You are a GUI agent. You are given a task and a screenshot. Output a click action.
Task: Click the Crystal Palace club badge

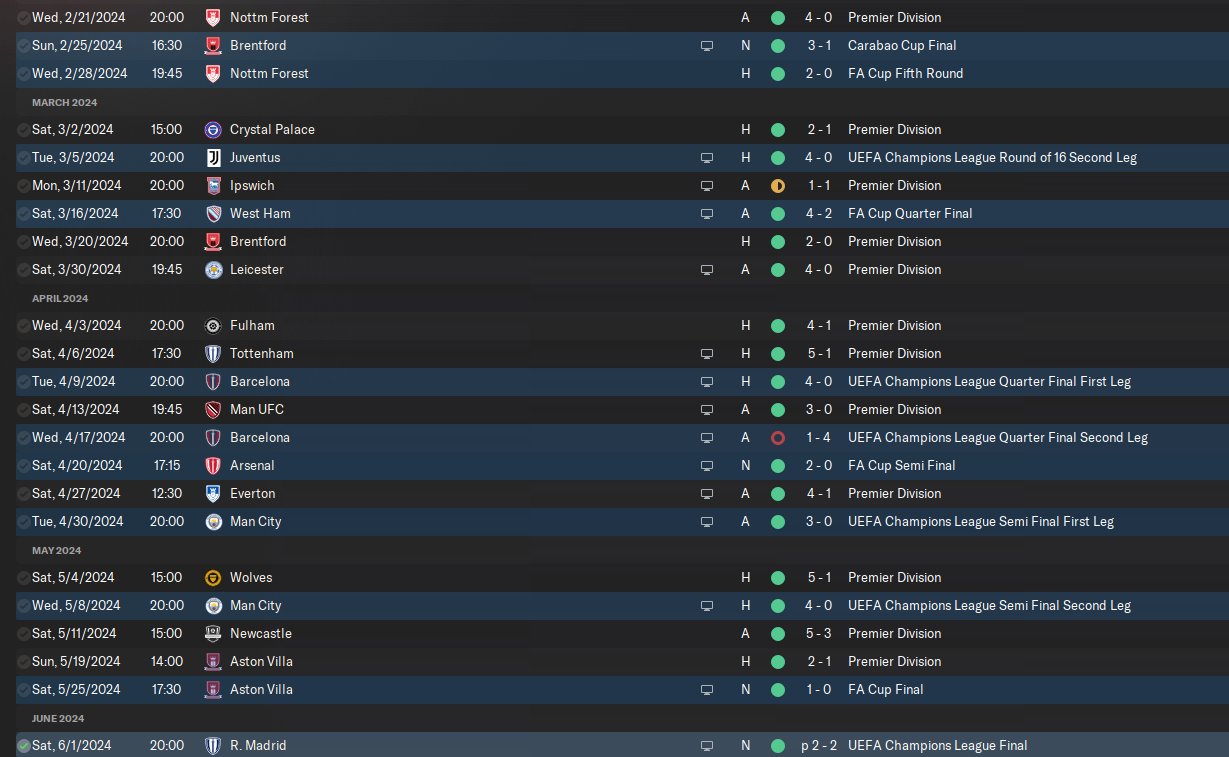pos(213,129)
